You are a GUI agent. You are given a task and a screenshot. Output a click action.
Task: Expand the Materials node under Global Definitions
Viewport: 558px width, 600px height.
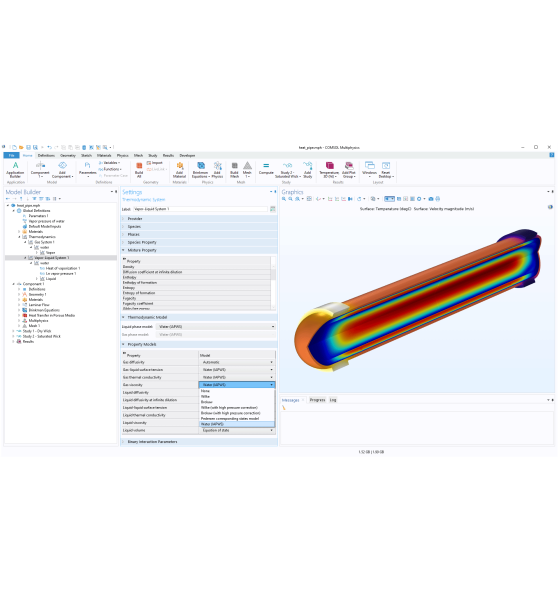(19, 232)
